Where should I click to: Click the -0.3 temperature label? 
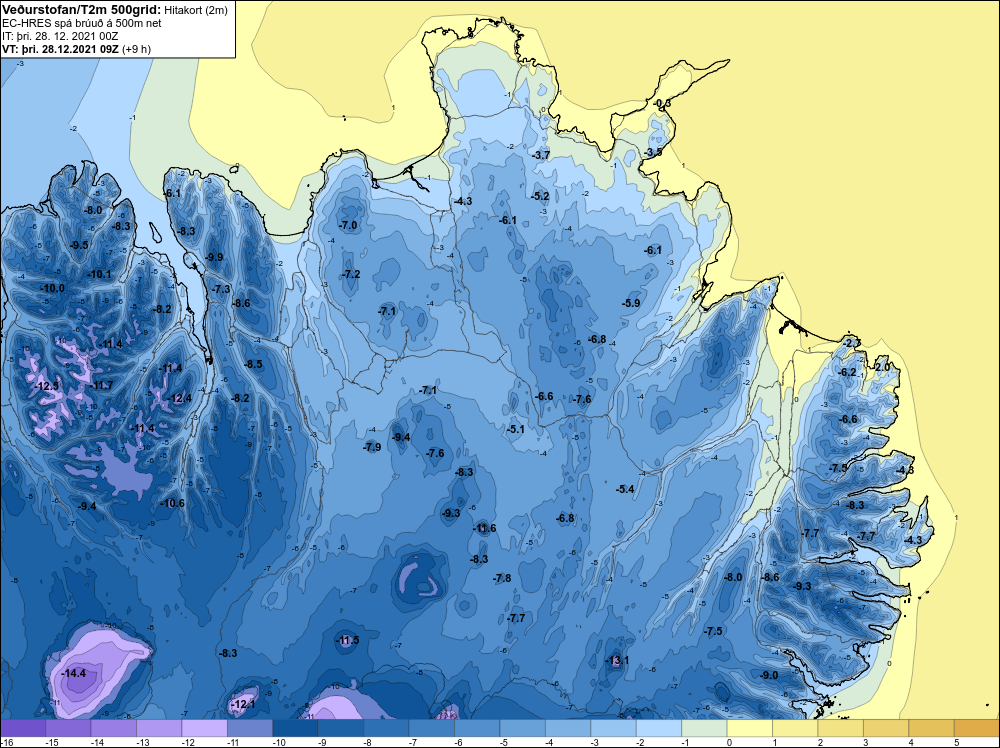click(663, 103)
